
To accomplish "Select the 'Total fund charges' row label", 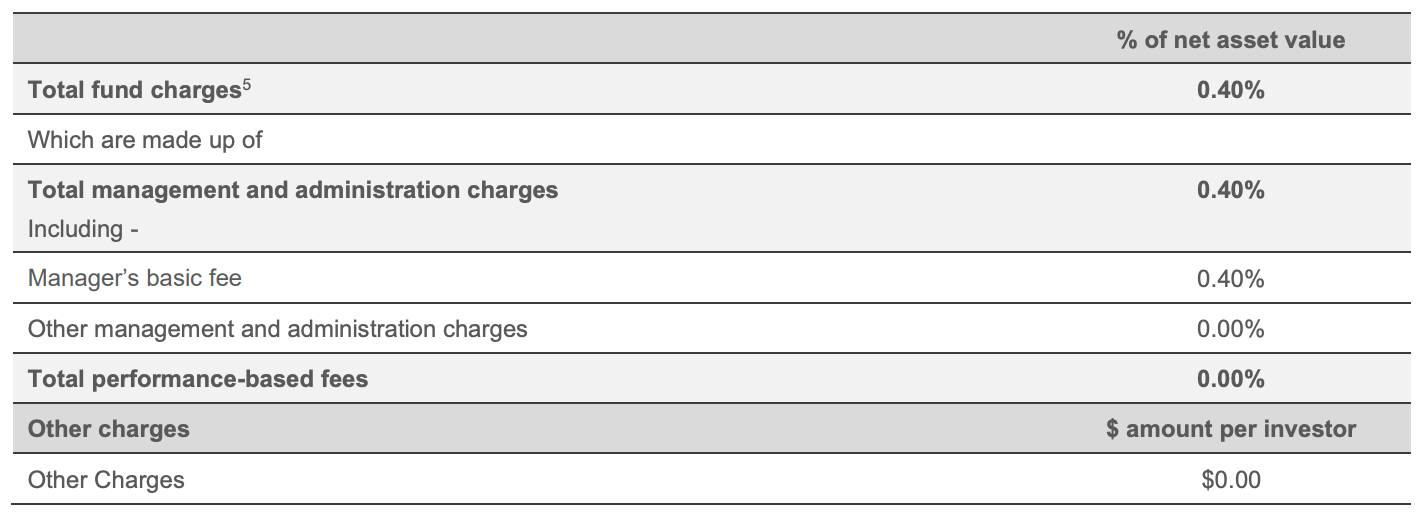I will (x=129, y=90).
